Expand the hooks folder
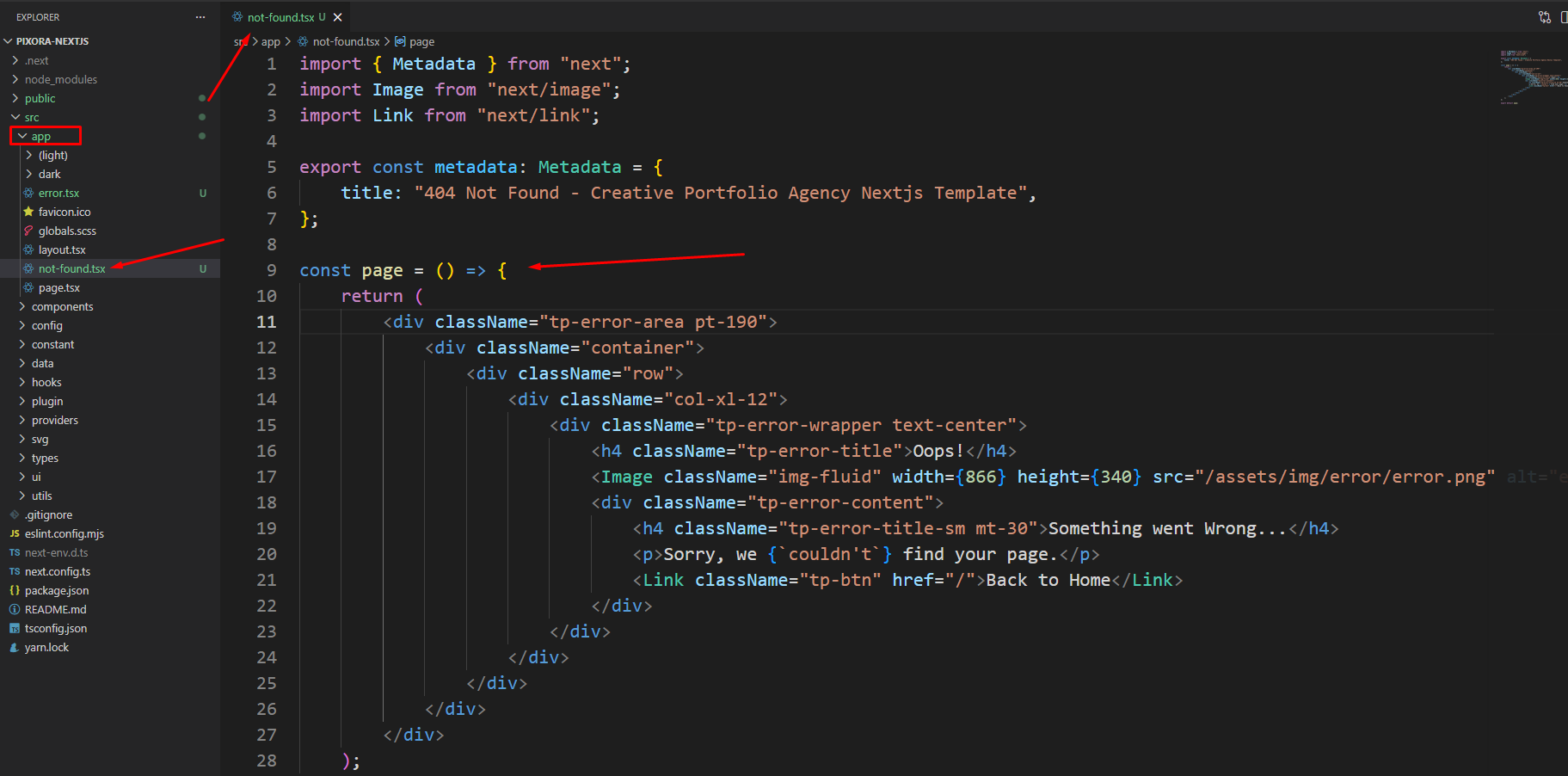This screenshot has height=776, width=1568. point(22,382)
